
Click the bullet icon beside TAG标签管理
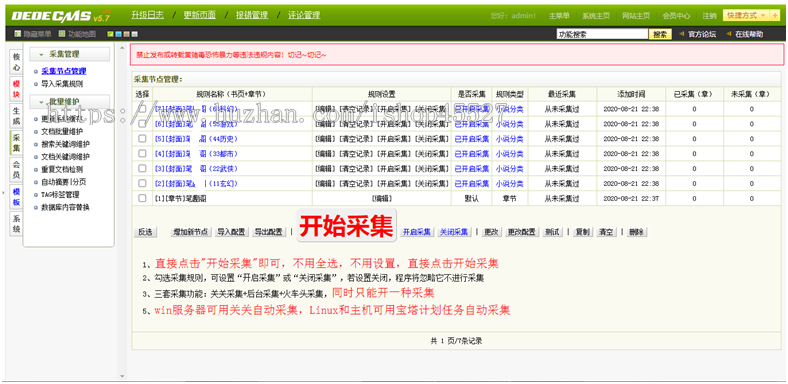point(36,195)
